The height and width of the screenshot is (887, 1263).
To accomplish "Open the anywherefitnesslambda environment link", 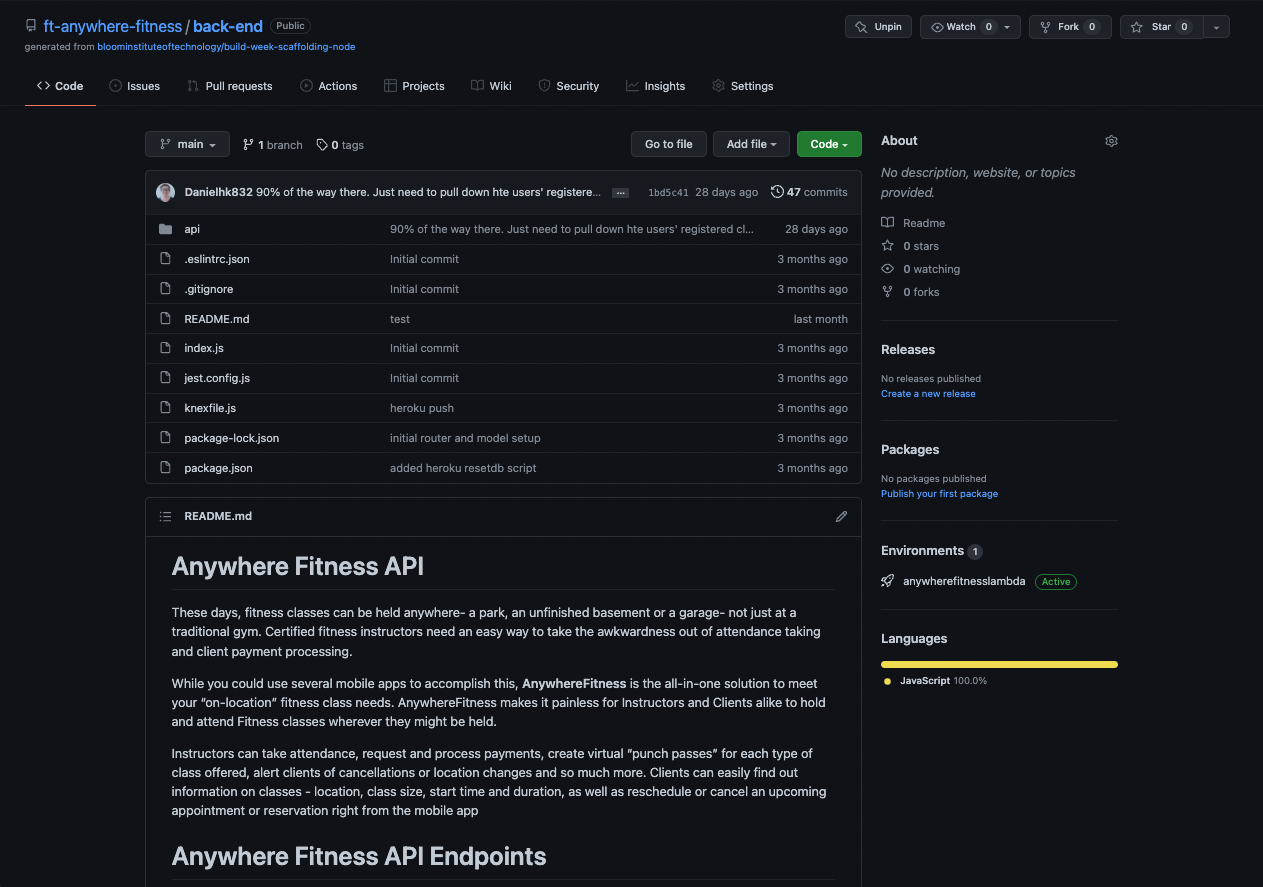I will pyautogui.click(x=964, y=581).
